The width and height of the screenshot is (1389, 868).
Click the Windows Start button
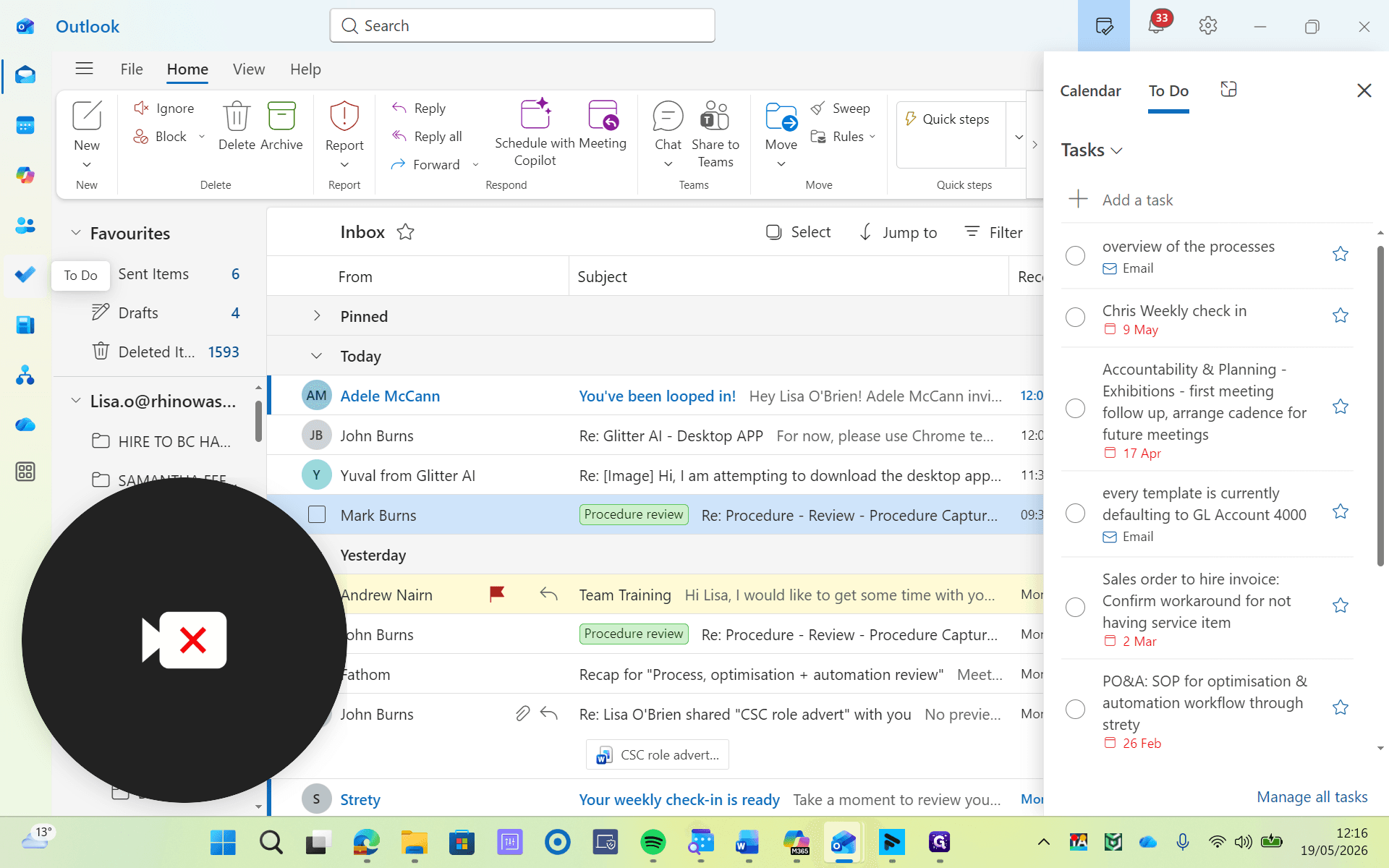[x=223, y=842]
